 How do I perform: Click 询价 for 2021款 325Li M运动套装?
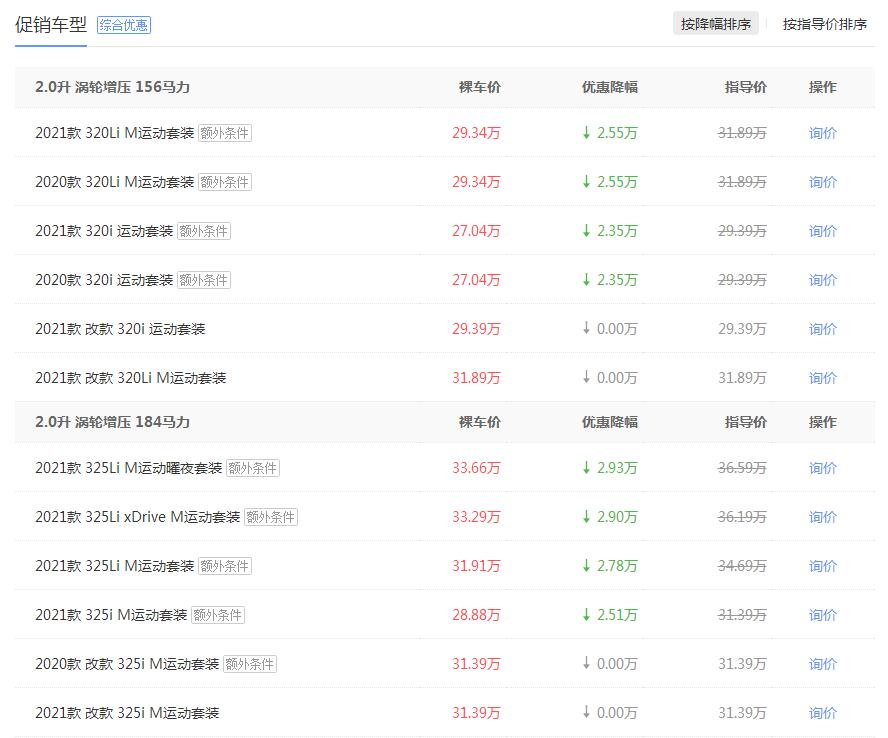click(823, 566)
